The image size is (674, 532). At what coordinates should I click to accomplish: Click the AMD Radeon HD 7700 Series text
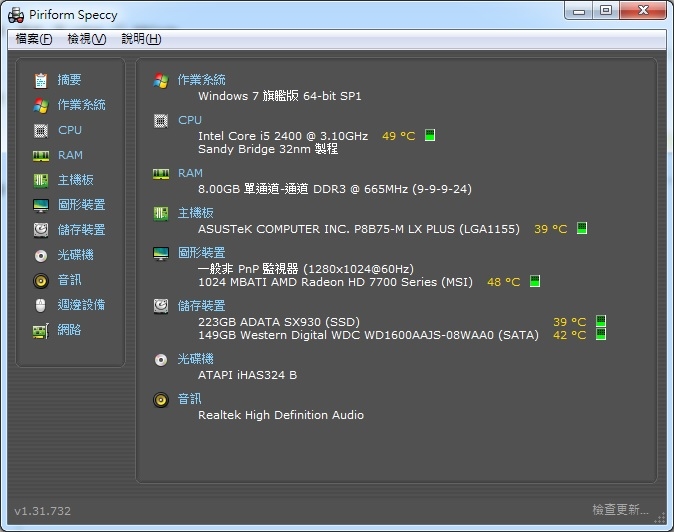335,282
